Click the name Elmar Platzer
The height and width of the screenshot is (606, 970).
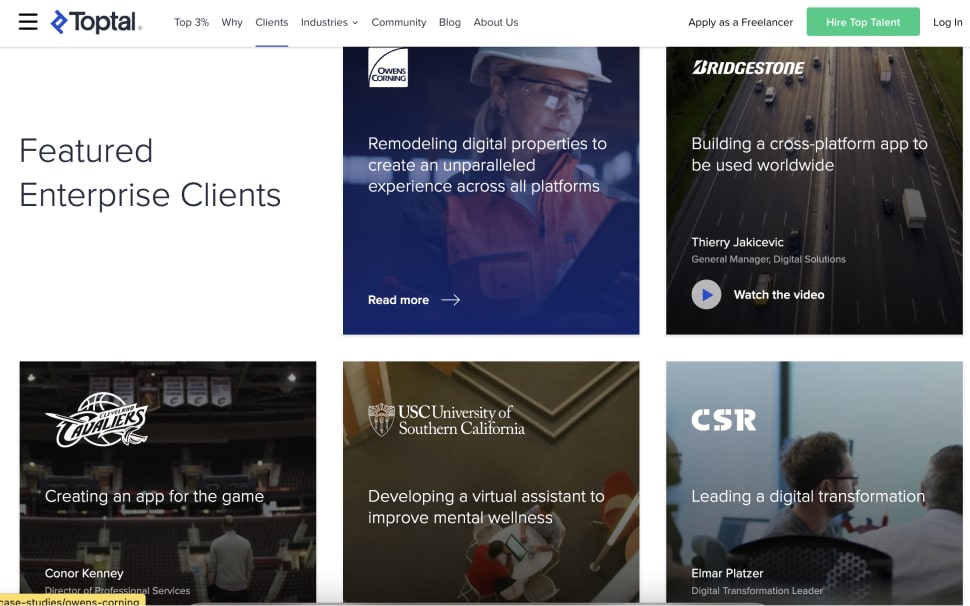click(728, 573)
